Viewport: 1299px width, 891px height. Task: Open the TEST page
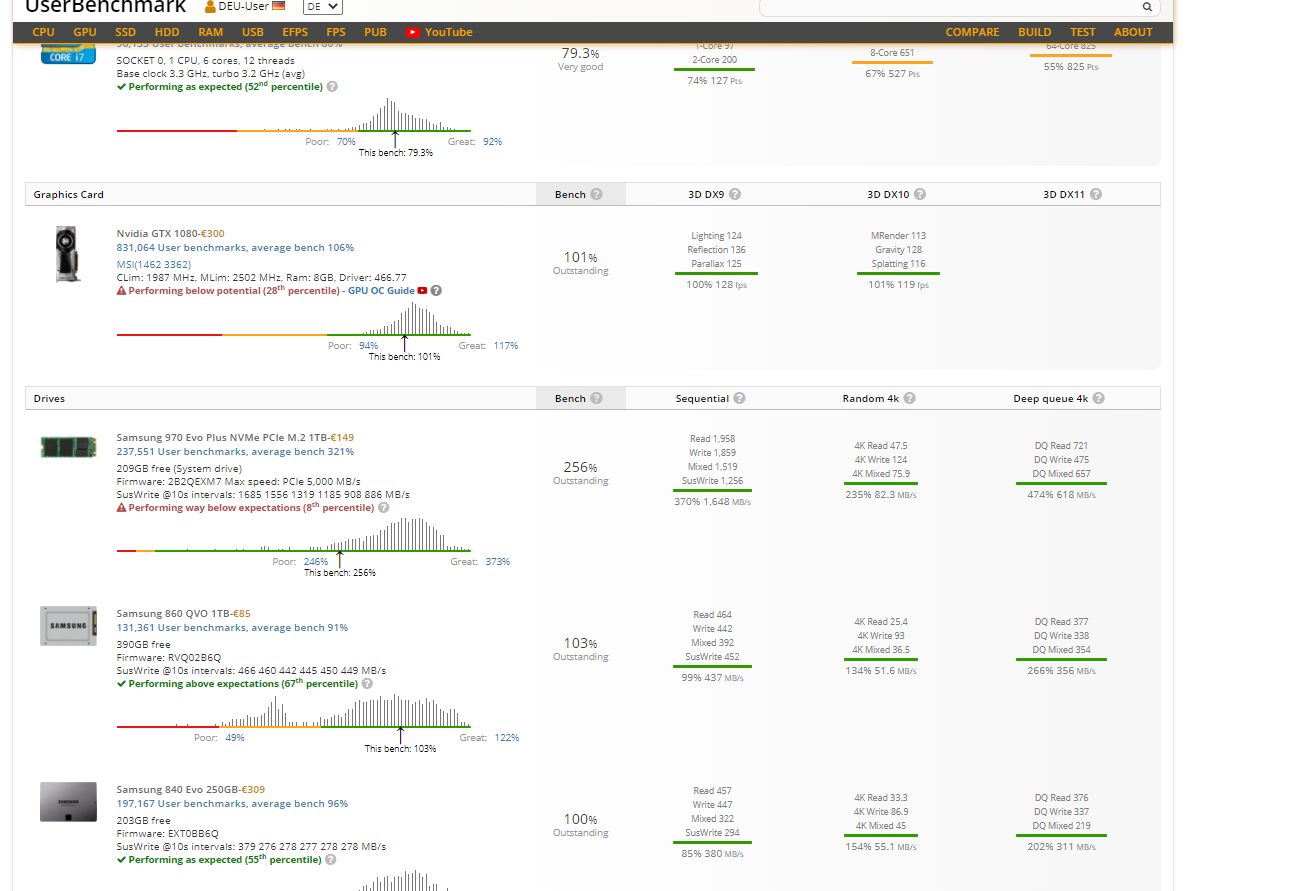(x=1083, y=32)
